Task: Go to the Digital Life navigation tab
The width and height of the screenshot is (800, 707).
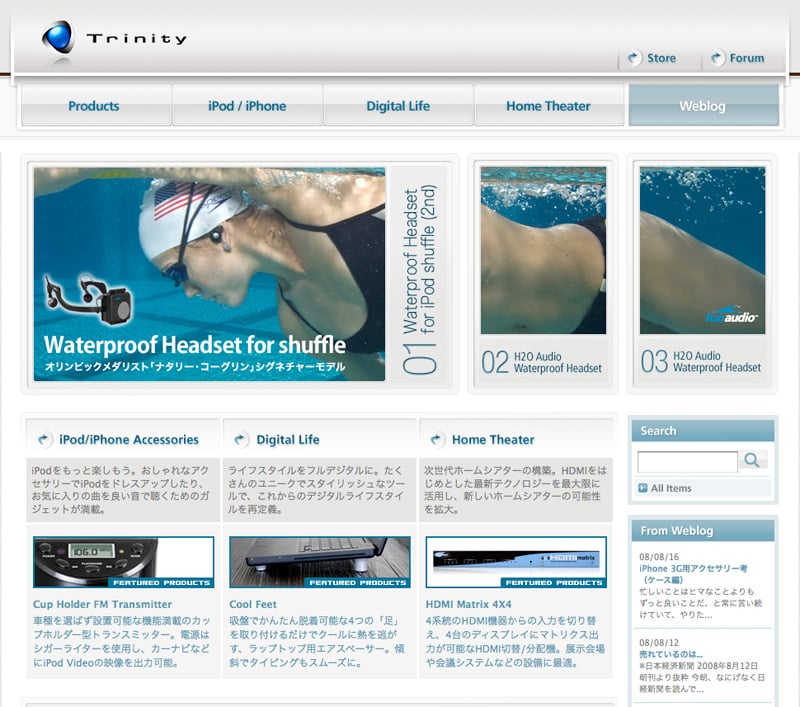Action: pyautogui.click(x=398, y=106)
